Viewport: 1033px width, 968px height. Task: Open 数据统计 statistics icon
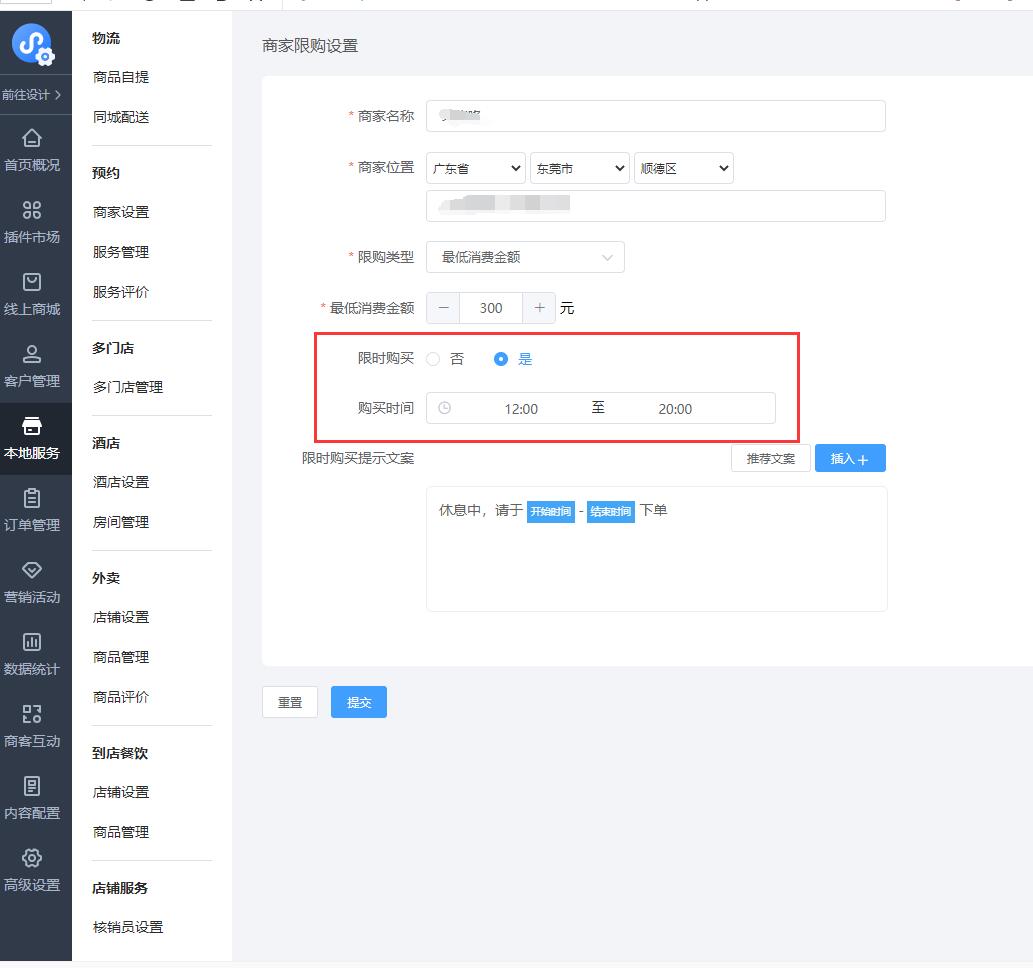click(32, 642)
